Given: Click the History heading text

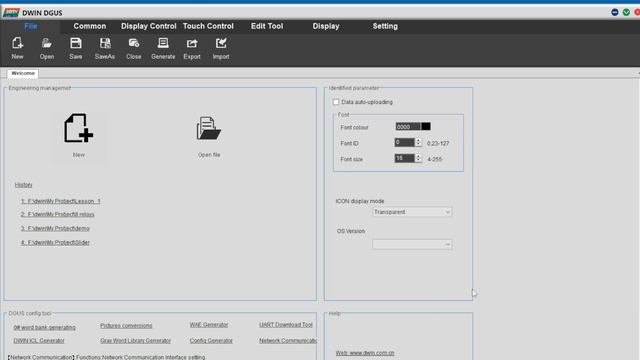Looking at the screenshot, I should [23, 185].
